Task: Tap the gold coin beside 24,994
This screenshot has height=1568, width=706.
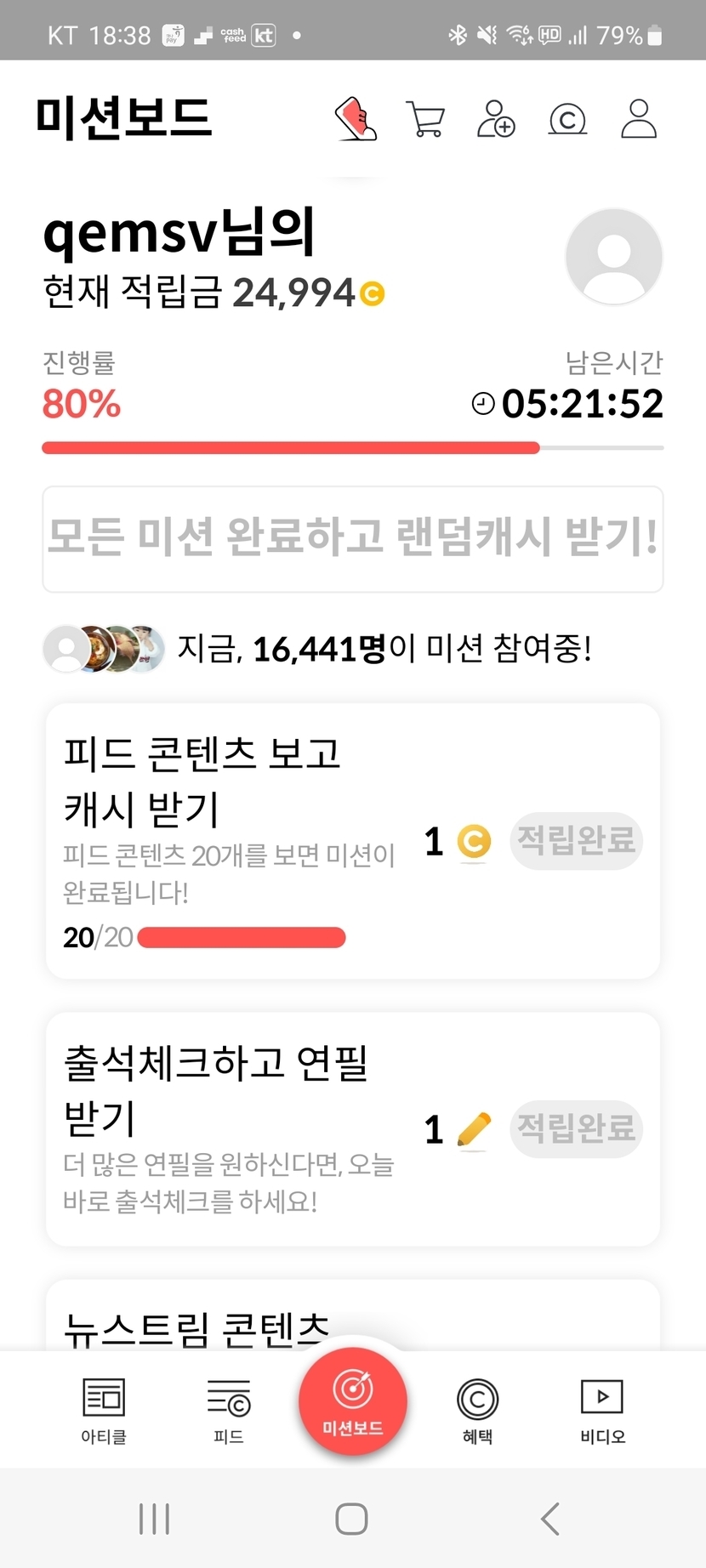Action: 373,294
